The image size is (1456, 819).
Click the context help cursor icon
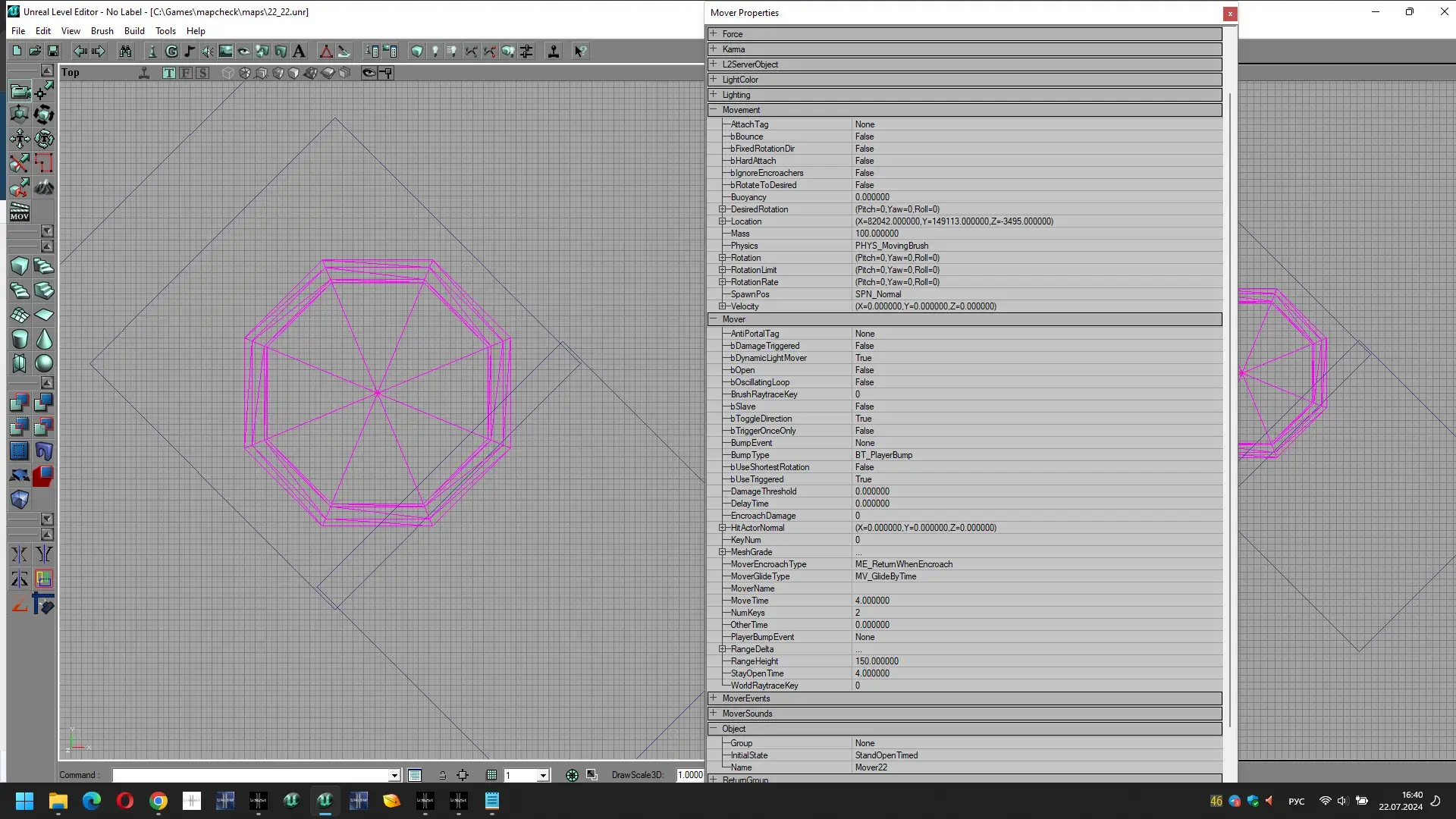click(x=580, y=51)
